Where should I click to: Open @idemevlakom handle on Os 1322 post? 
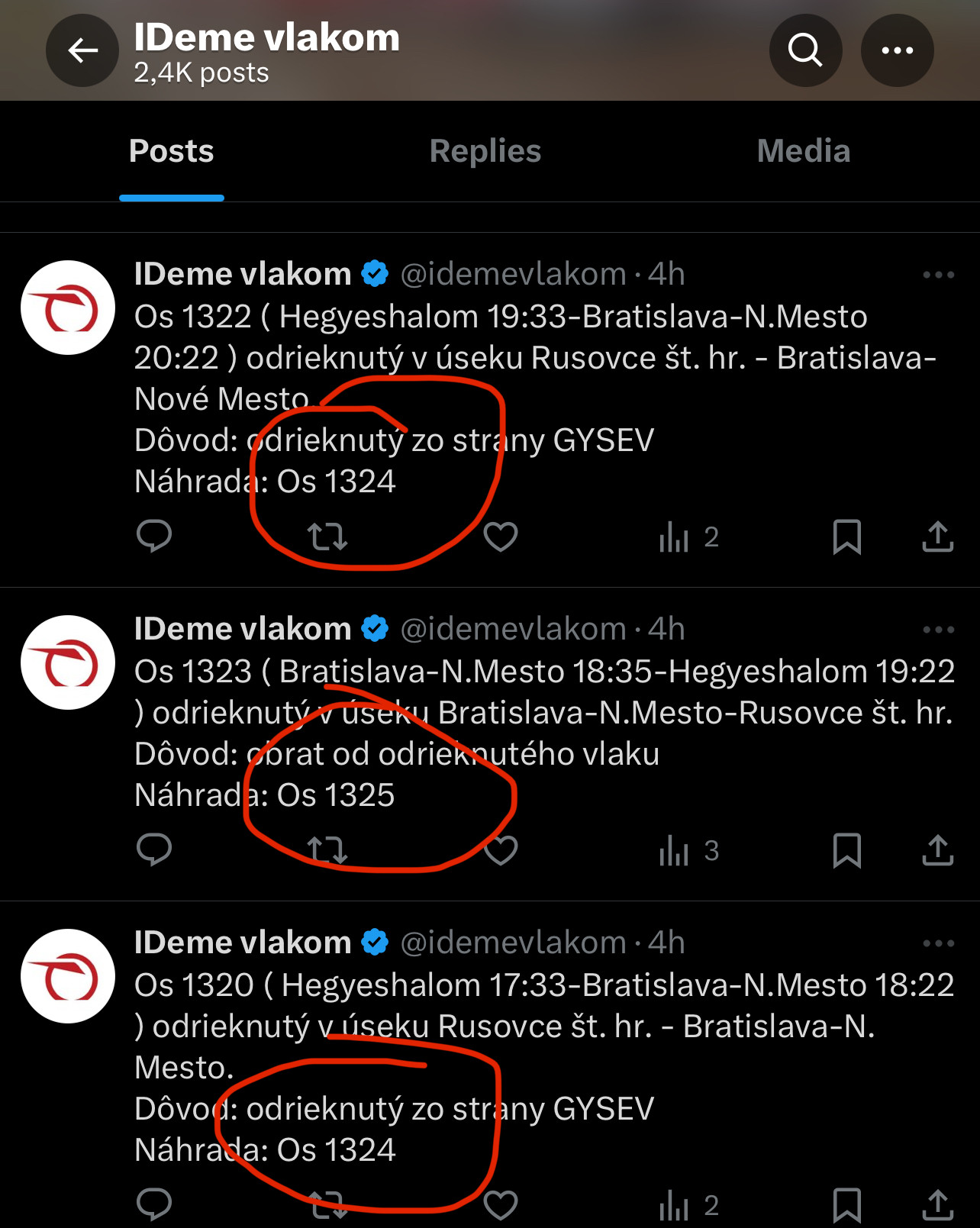coord(513,274)
